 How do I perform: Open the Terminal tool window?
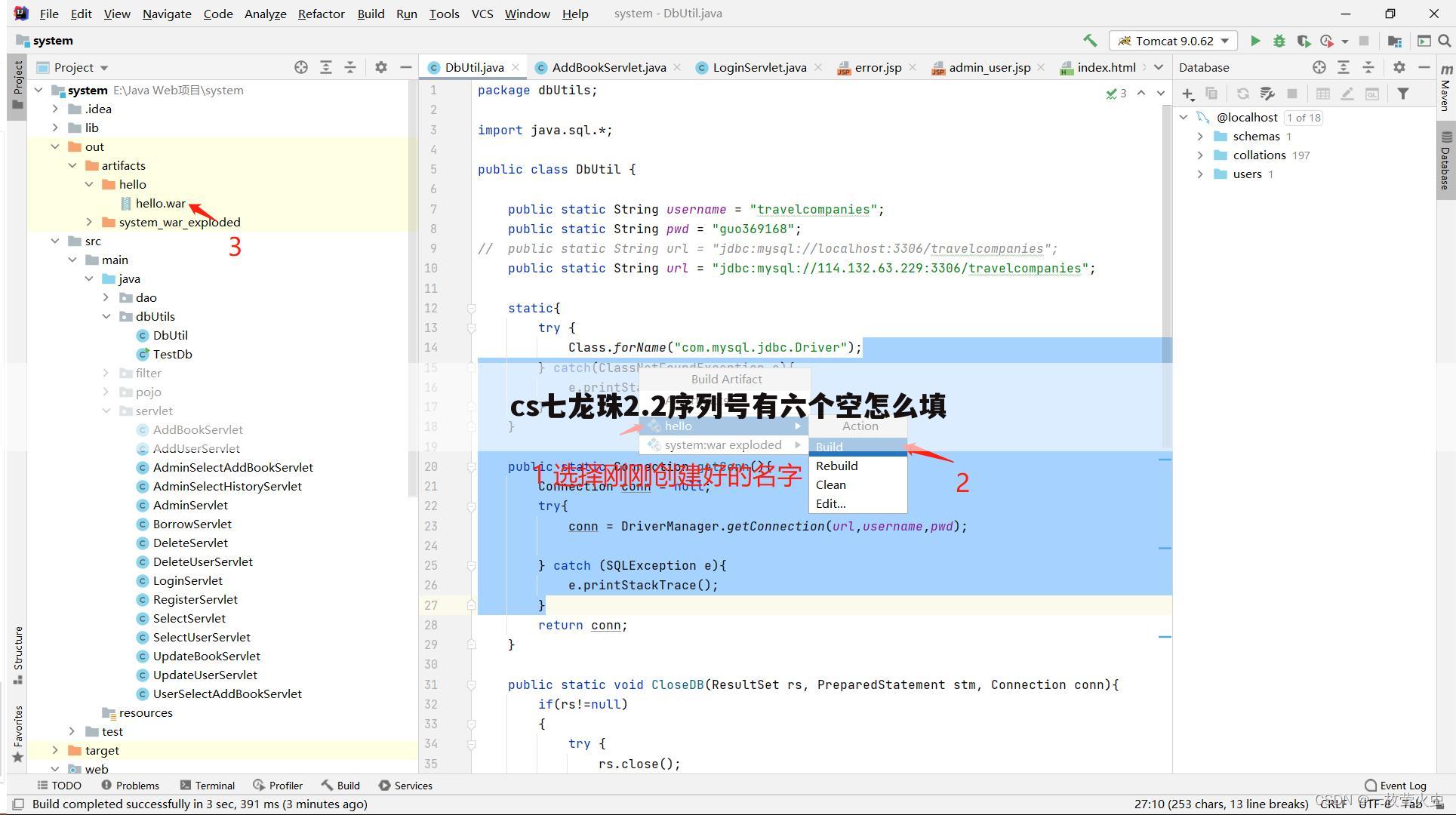[208, 786]
